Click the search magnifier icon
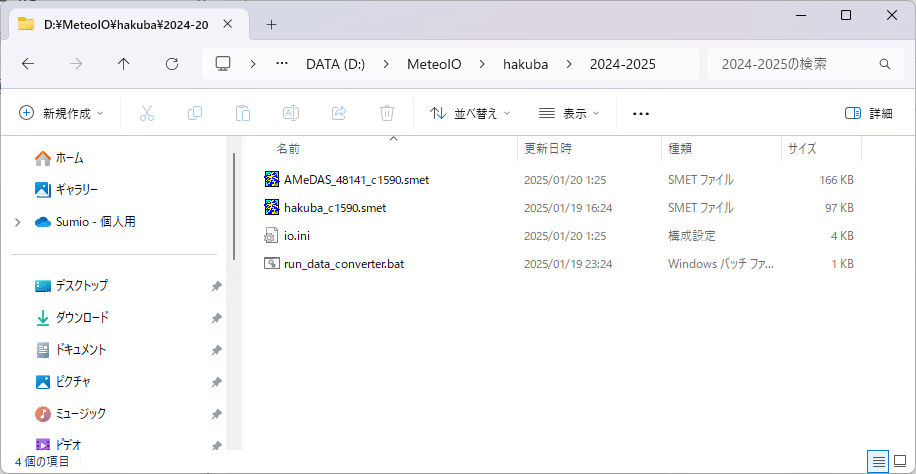The height and width of the screenshot is (474, 916). [x=885, y=64]
